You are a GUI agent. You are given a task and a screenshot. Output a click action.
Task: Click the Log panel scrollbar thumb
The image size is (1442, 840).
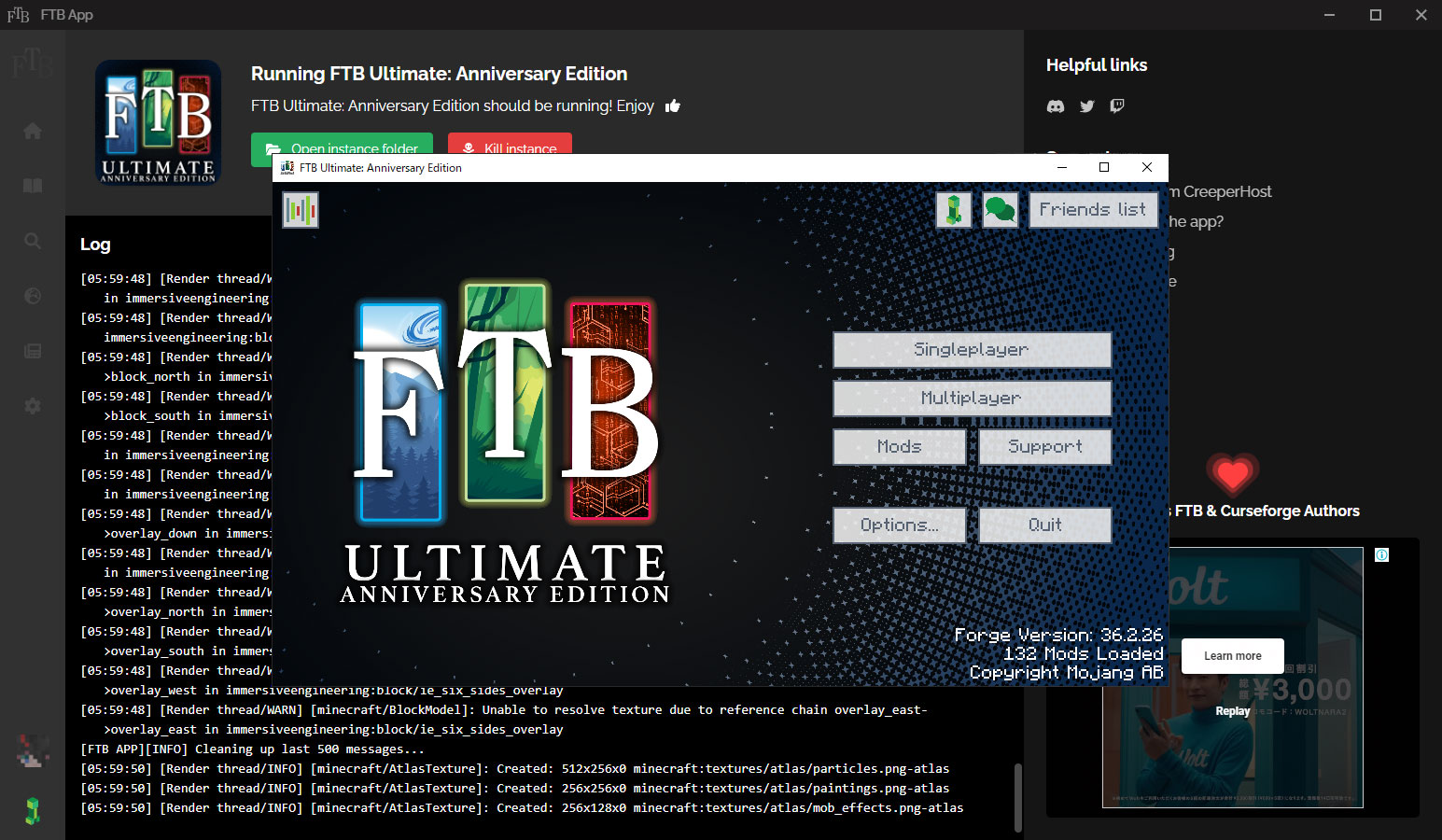point(1017,797)
